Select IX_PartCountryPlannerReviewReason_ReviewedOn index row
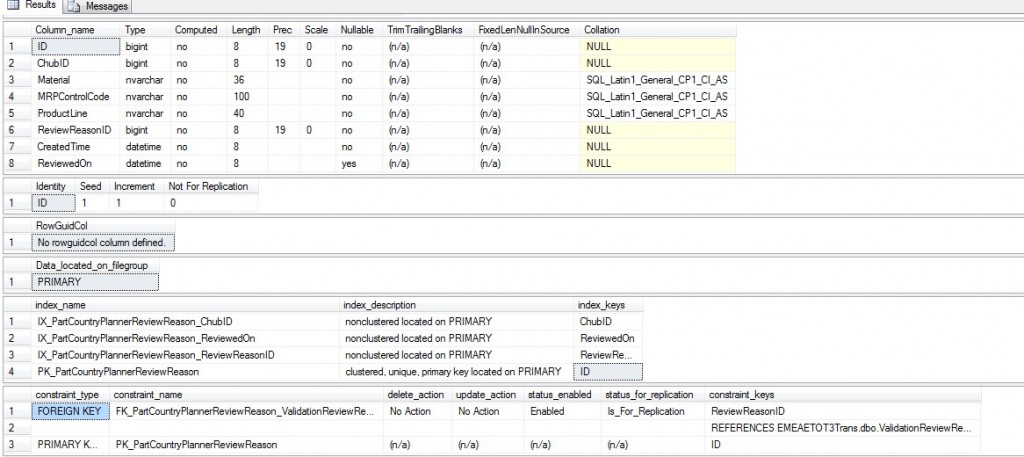The height and width of the screenshot is (457, 1024). click(x=186, y=338)
